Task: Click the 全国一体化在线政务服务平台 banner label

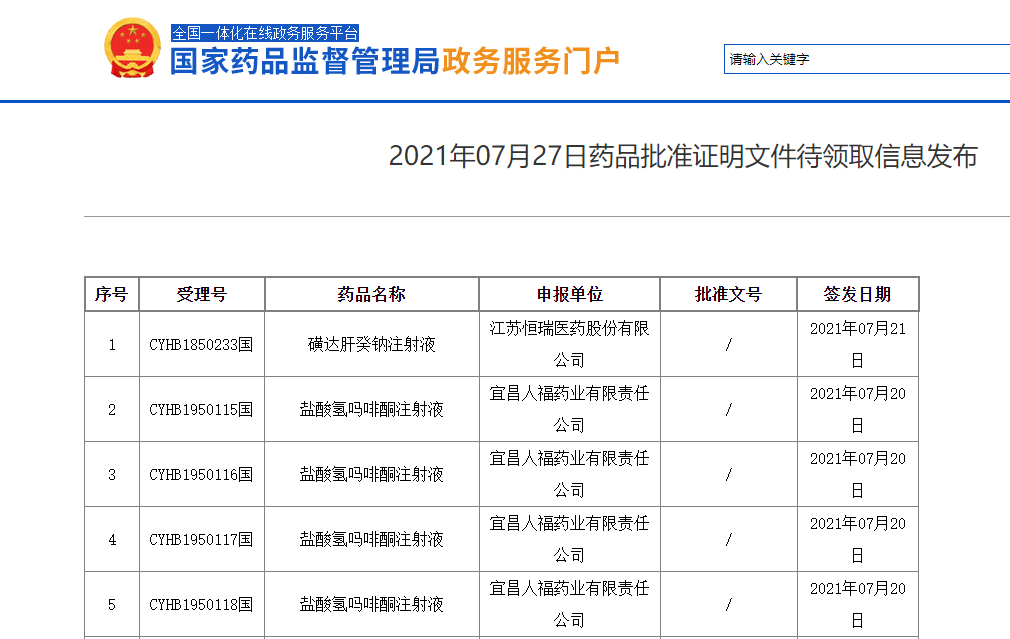Action: pos(265,33)
